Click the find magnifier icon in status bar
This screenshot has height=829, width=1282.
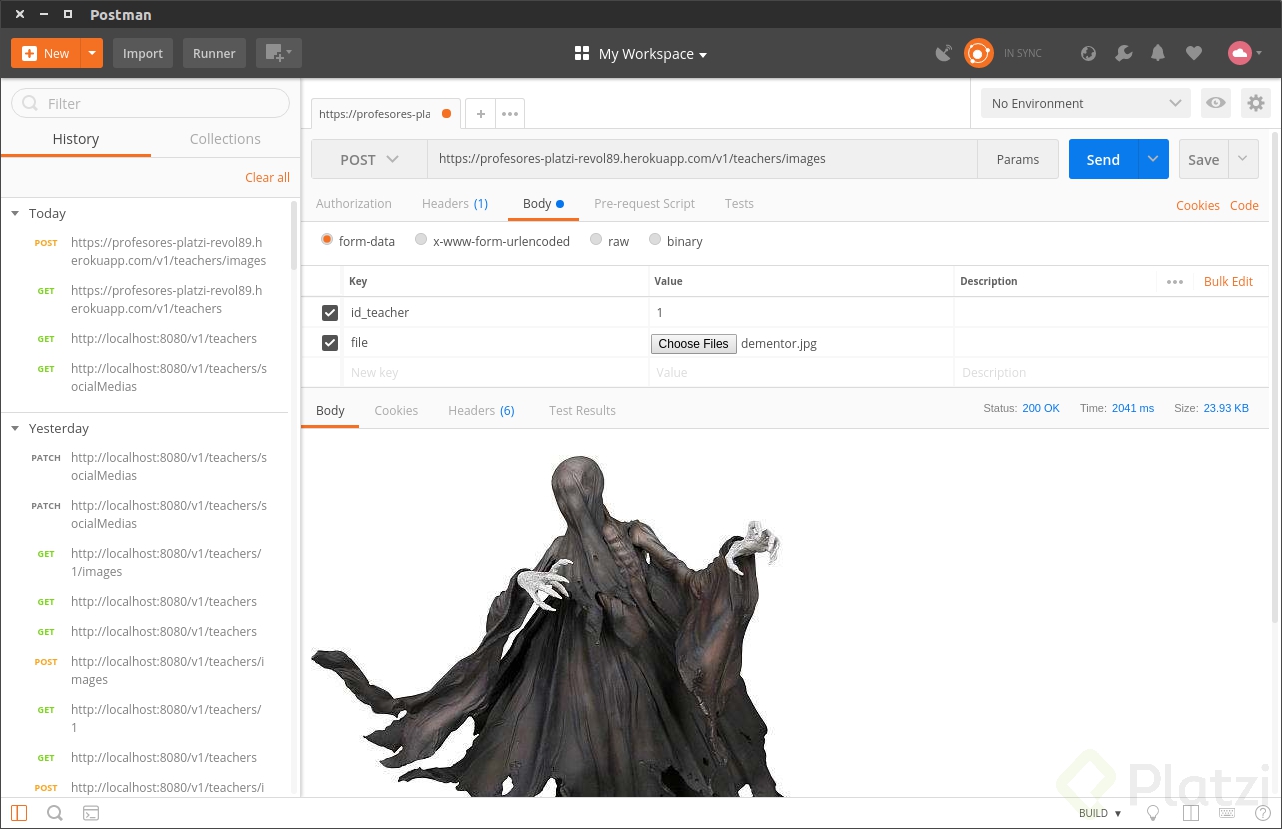(x=55, y=813)
